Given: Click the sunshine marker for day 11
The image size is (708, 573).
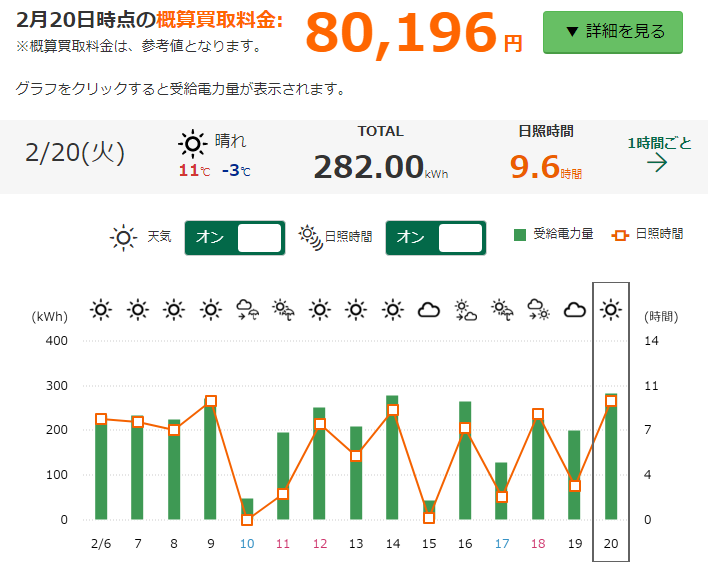Looking at the screenshot, I should tap(283, 494).
